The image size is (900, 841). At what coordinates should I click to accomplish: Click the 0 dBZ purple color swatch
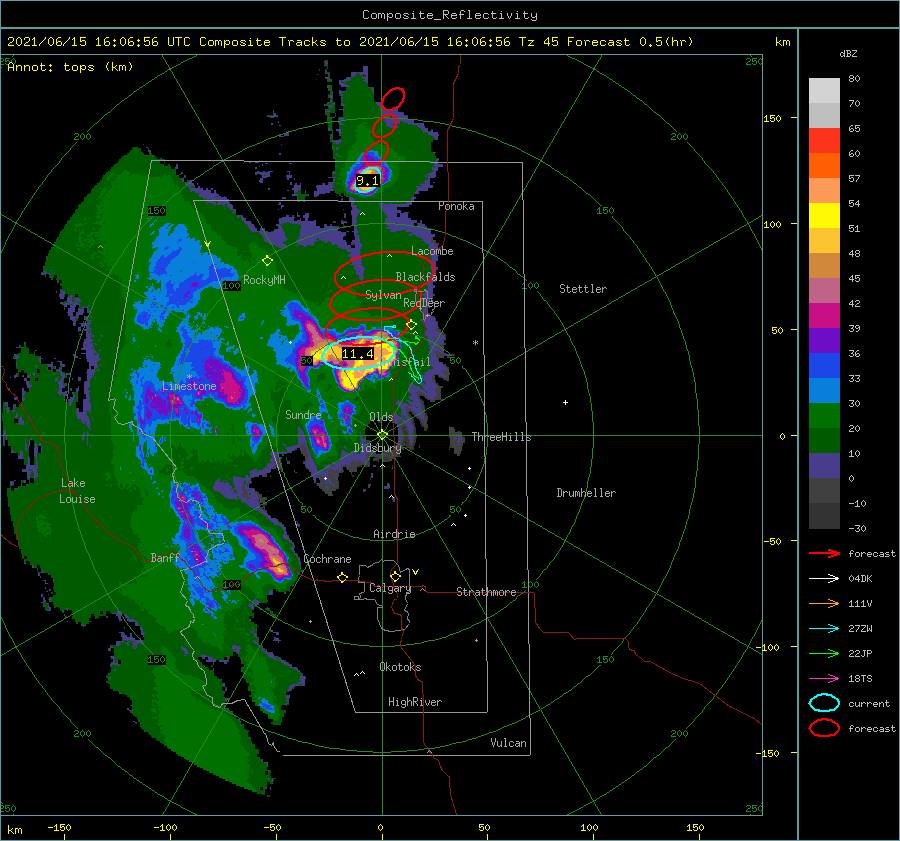[824, 466]
